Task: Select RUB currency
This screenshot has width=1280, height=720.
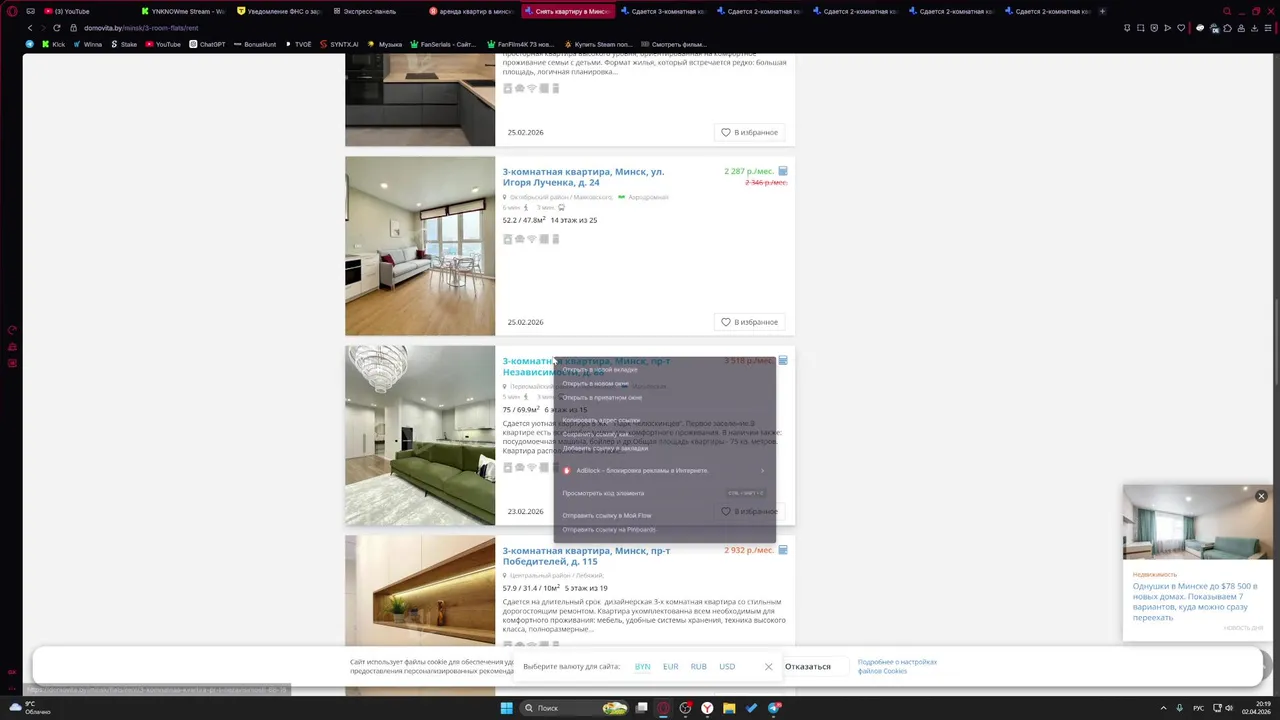Action: click(x=698, y=666)
